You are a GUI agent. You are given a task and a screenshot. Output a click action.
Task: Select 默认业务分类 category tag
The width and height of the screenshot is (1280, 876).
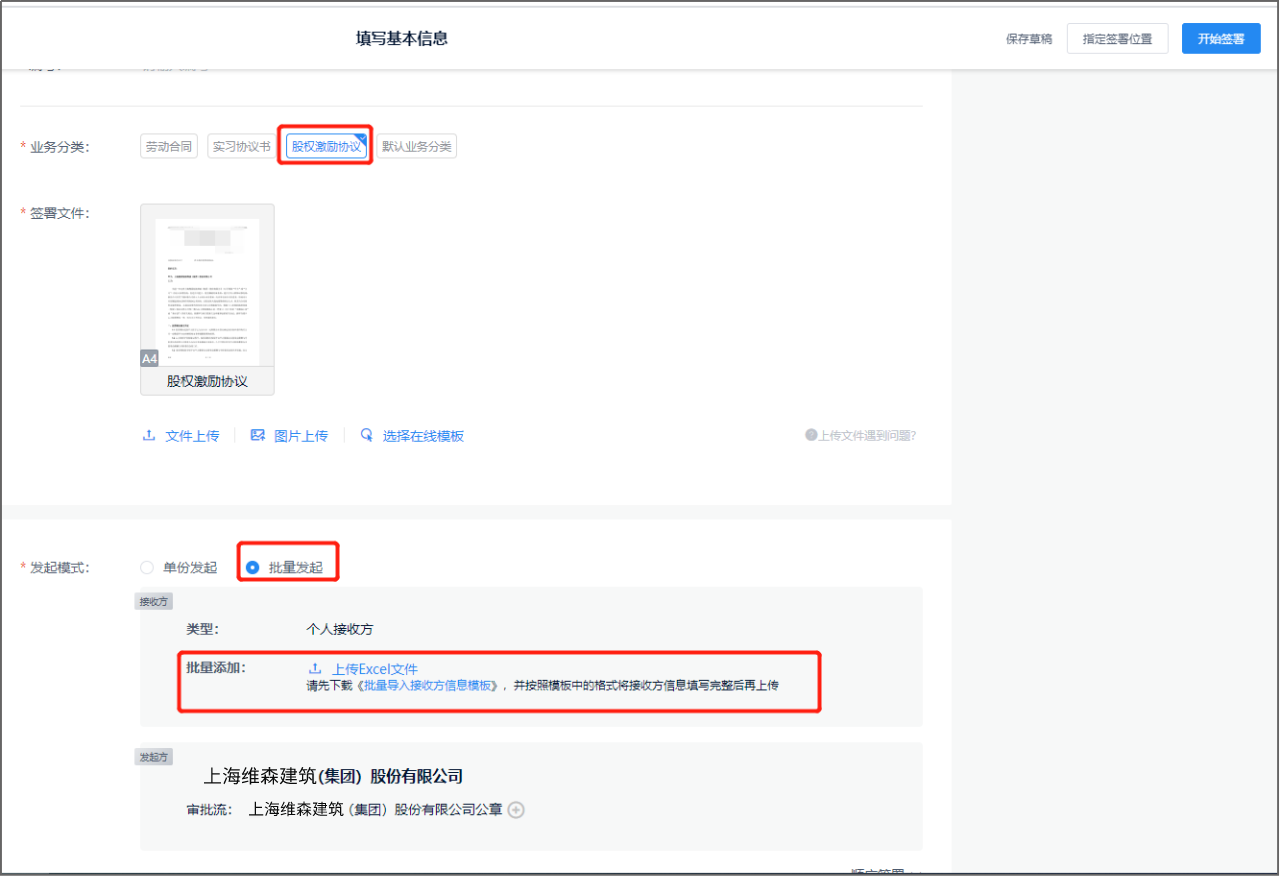pyautogui.click(x=416, y=146)
